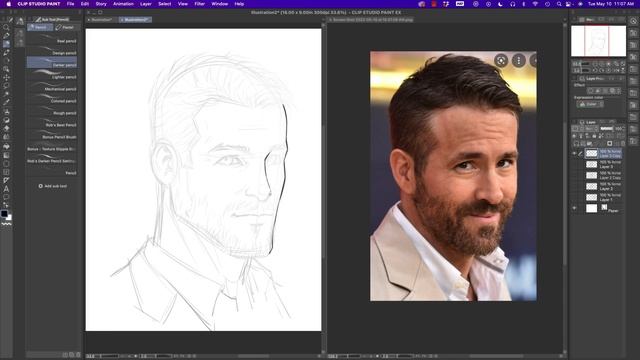Choose the Rough pencil sub tool
The image size is (640, 360).
(x=52, y=111)
